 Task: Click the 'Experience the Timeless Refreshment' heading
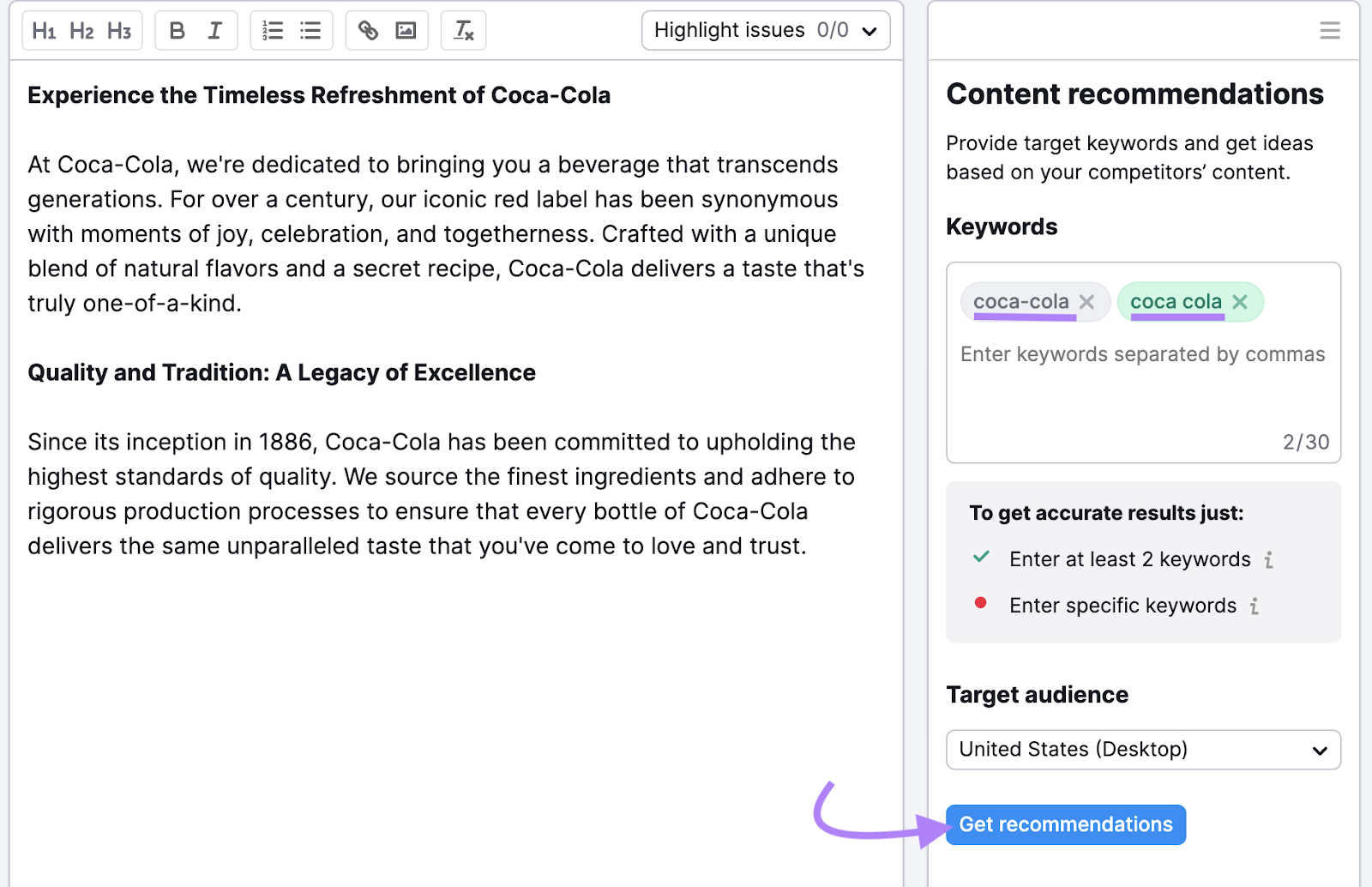(x=319, y=95)
